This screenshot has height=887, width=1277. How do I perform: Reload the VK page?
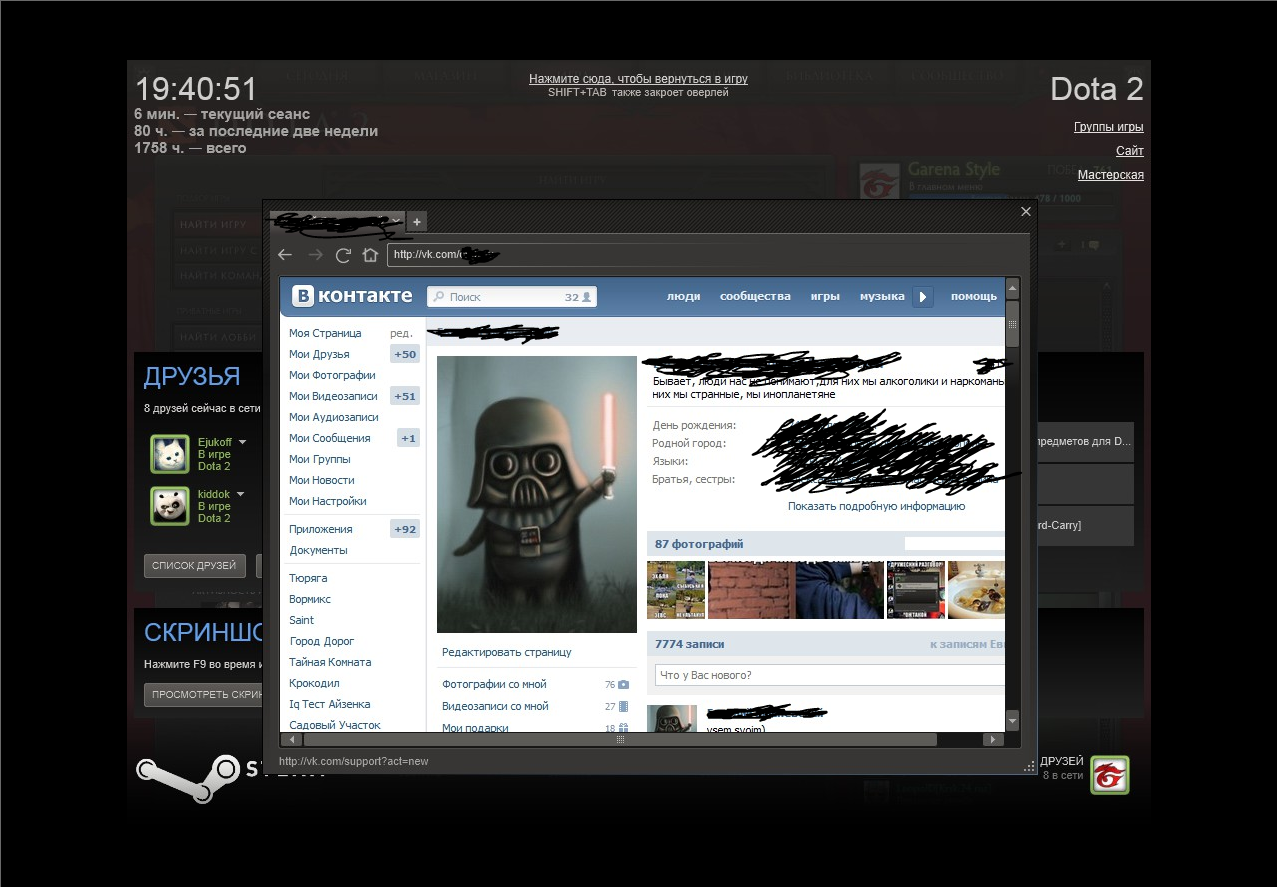343,255
